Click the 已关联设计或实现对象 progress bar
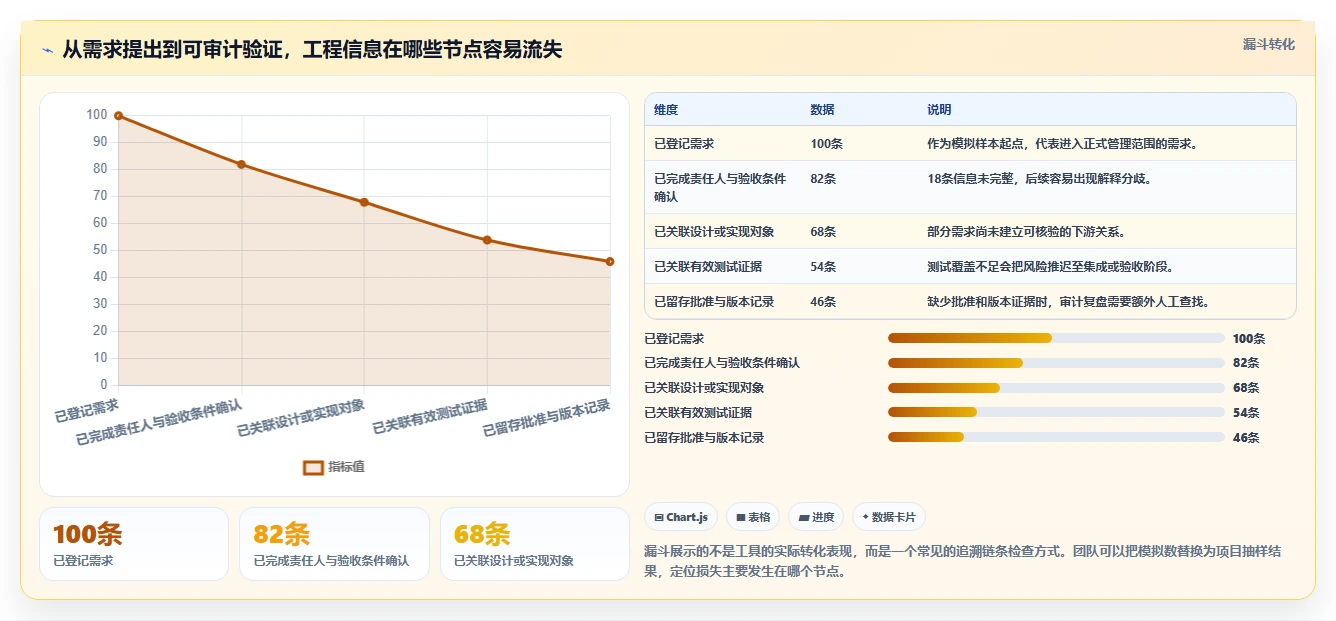 (1056, 387)
